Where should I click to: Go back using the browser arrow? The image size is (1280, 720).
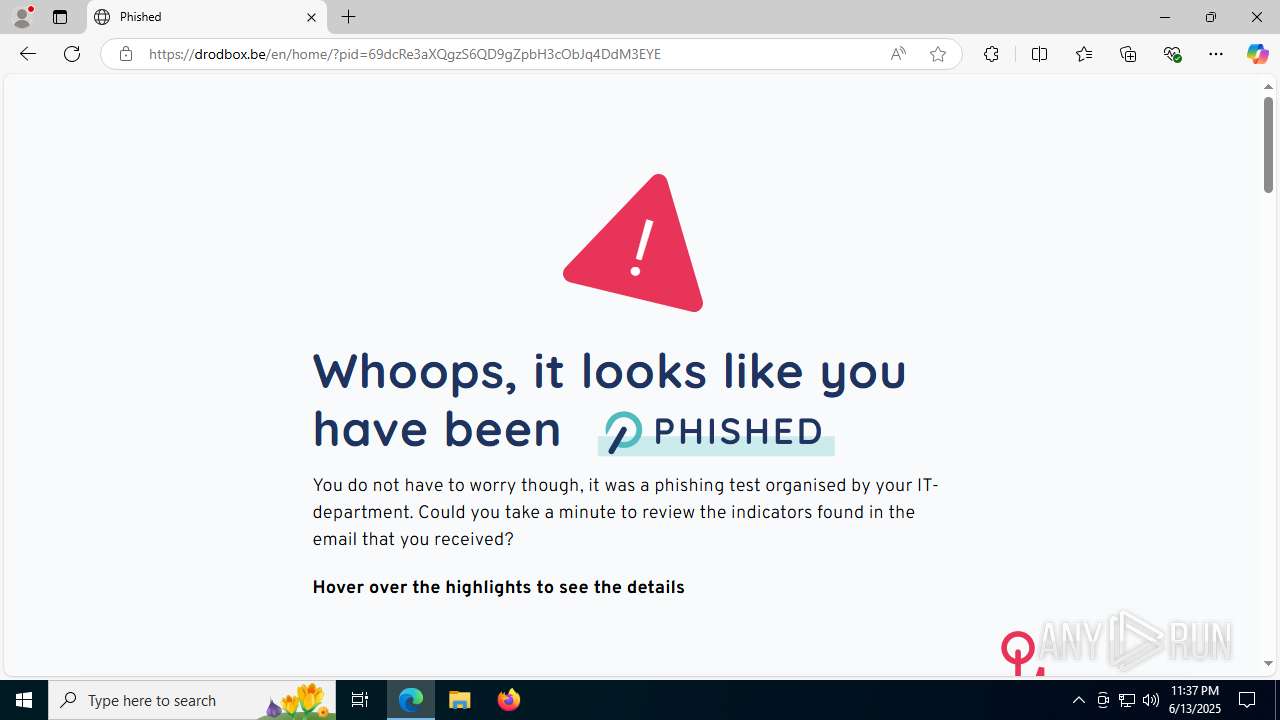pos(28,54)
